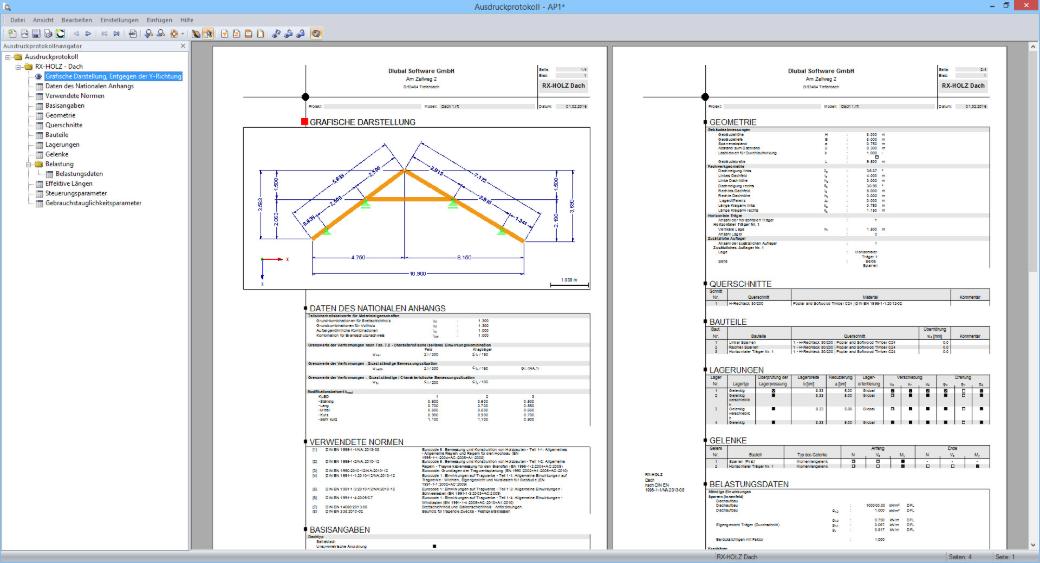The width and height of the screenshot is (1040, 563).
Task: Open the Einfügen menu
Action: (159, 20)
